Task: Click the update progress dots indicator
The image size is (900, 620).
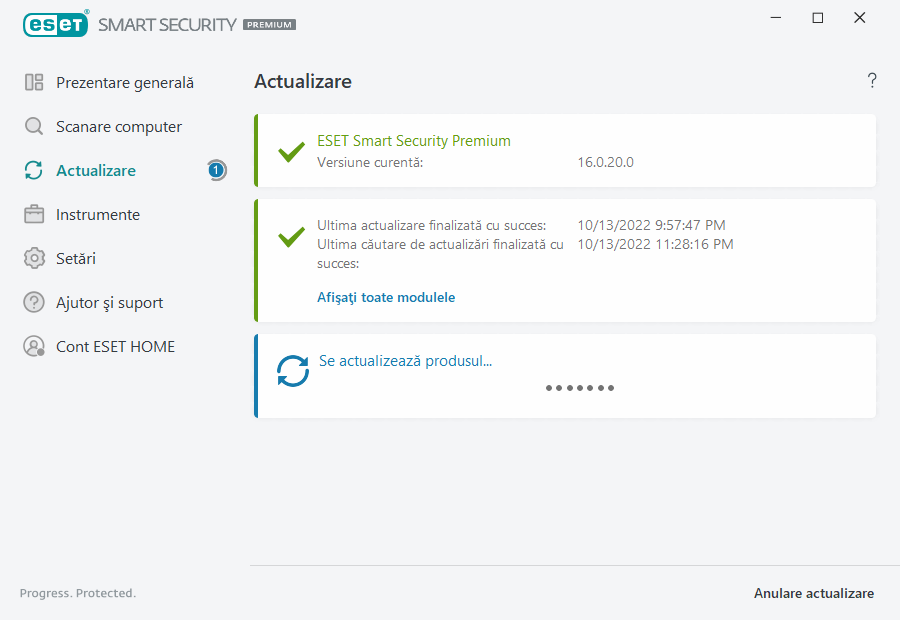Action: point(580,388)
